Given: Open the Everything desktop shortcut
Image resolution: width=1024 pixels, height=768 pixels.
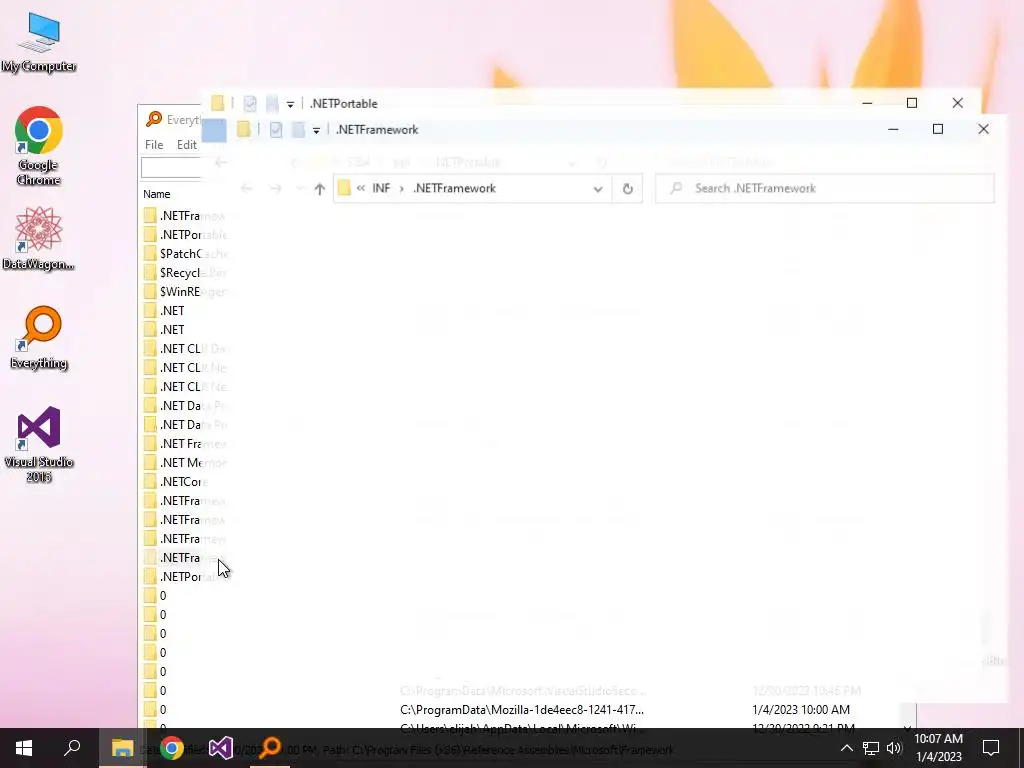Looking at the screenshot, I should click(x=39, y=338).
